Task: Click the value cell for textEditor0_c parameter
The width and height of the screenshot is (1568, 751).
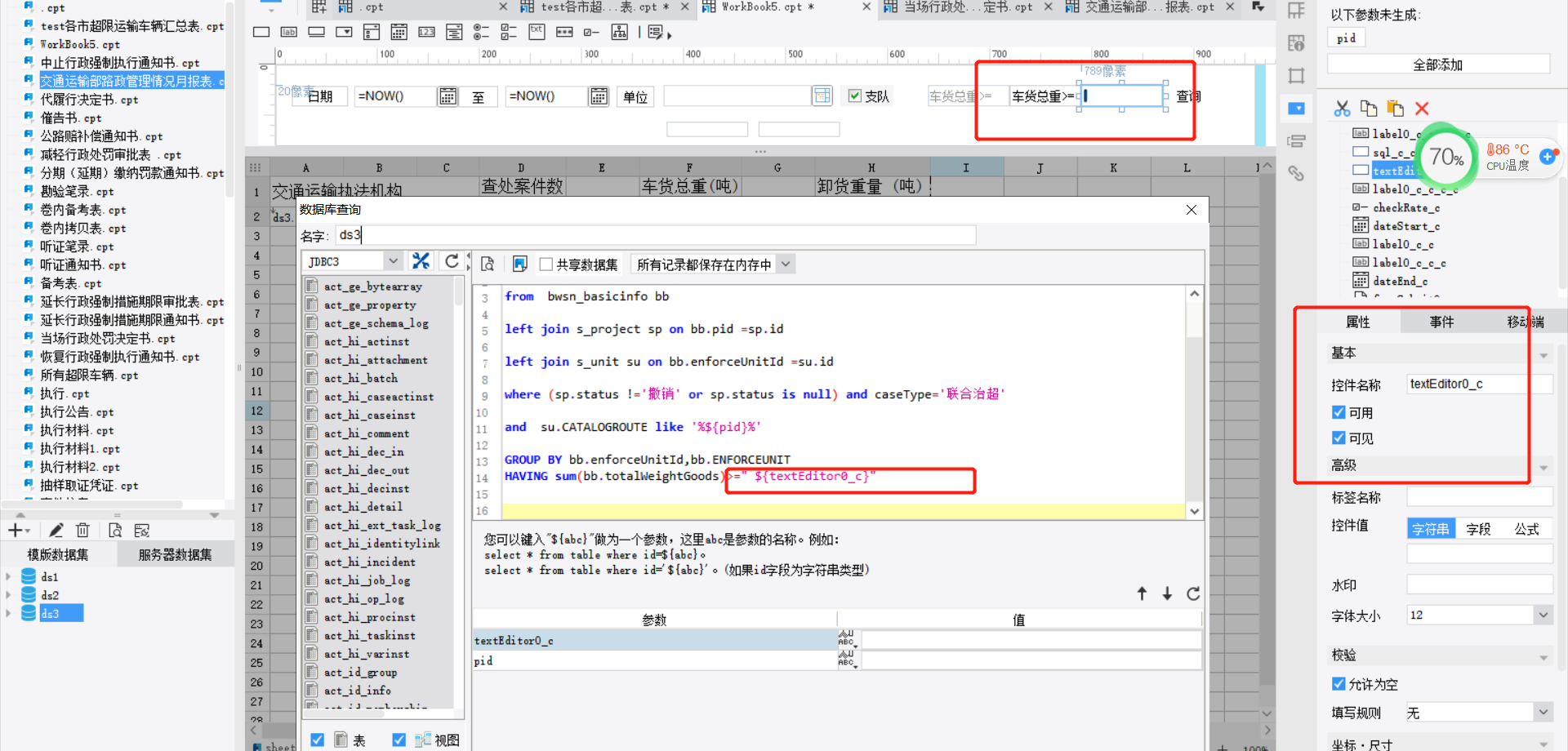Action: coord(1031,641)
